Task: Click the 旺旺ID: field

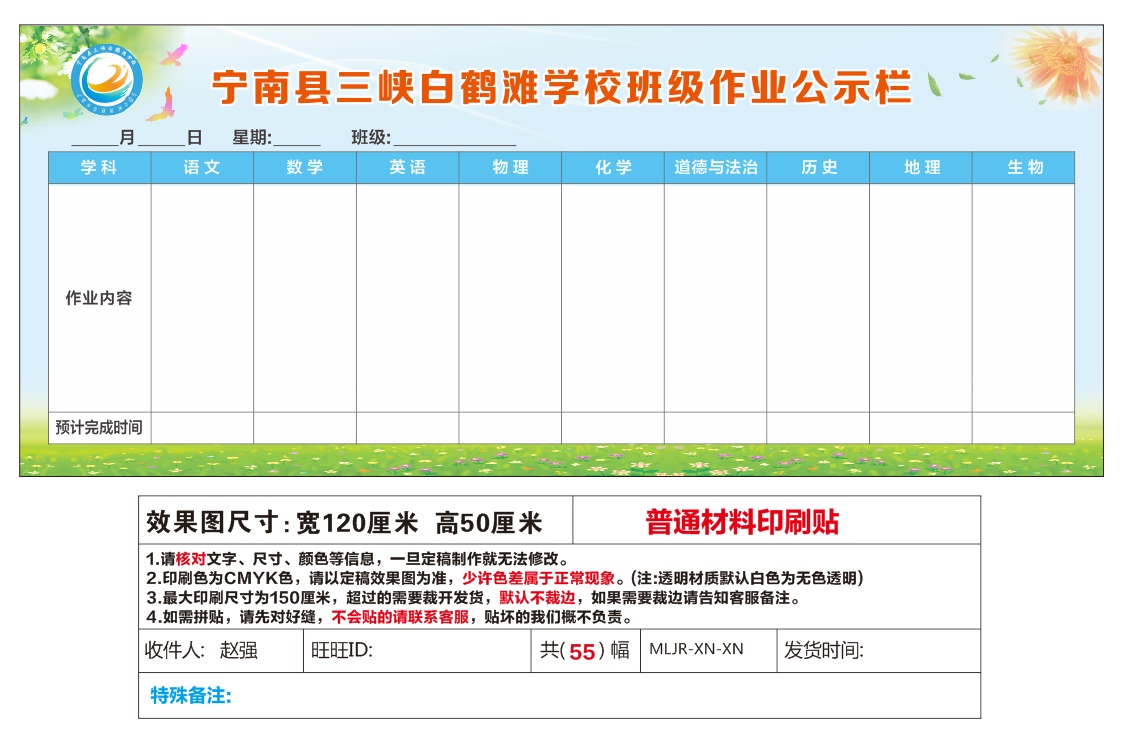Action: pyautogui.click(x=416, y=650)
